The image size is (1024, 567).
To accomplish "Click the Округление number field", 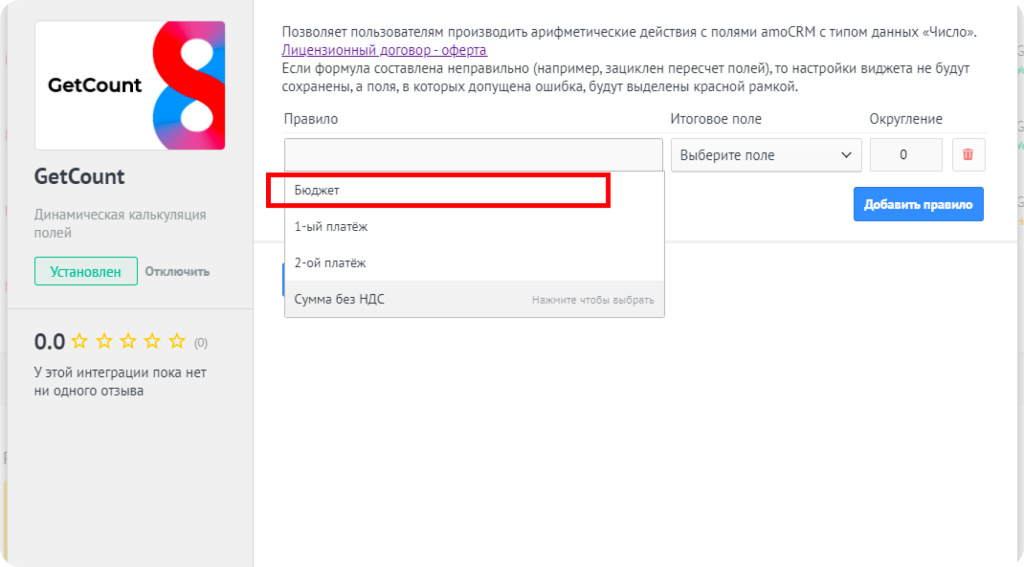I will [x=906, y=155].
